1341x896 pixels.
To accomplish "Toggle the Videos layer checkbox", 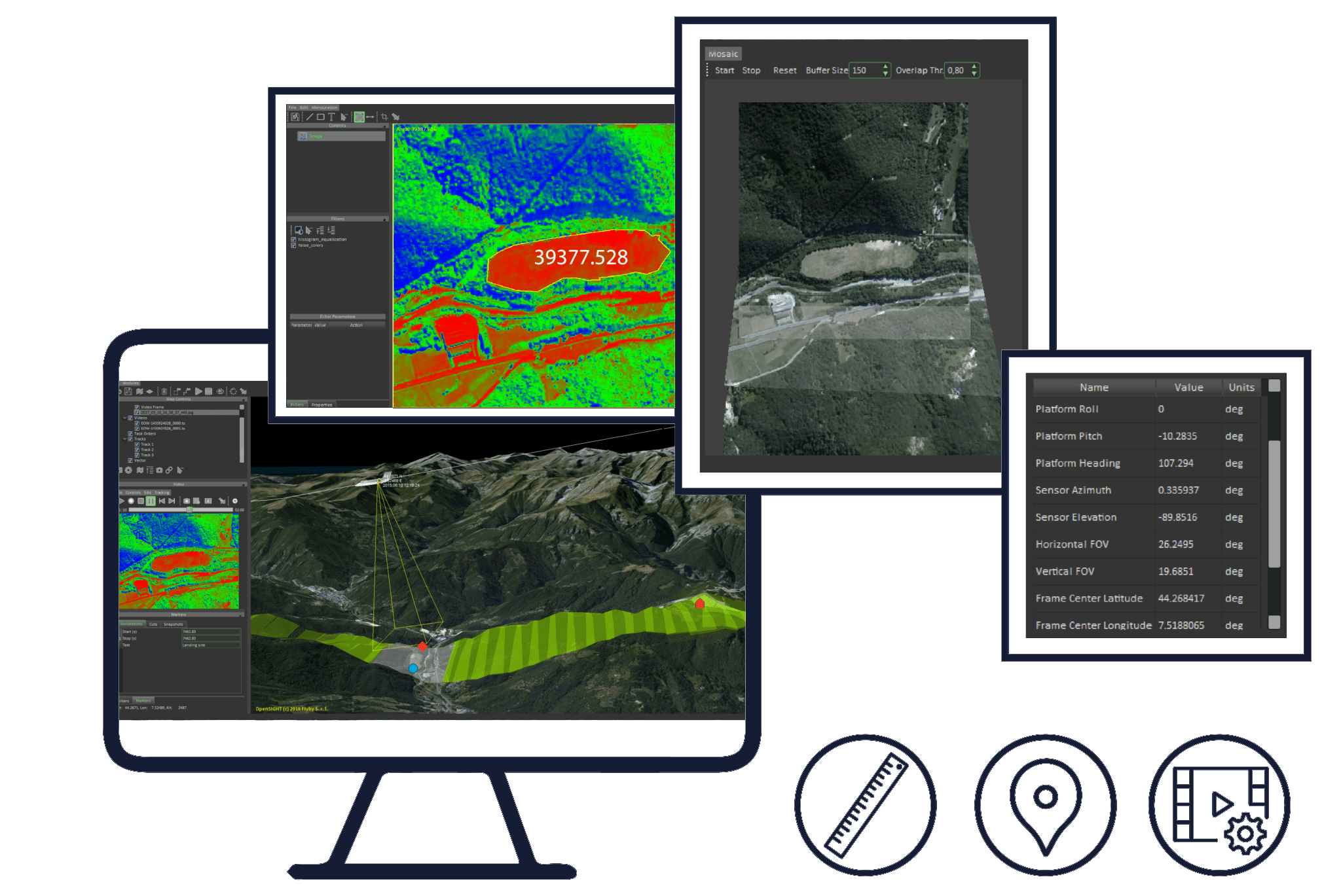I will click(x=130, y=418).
